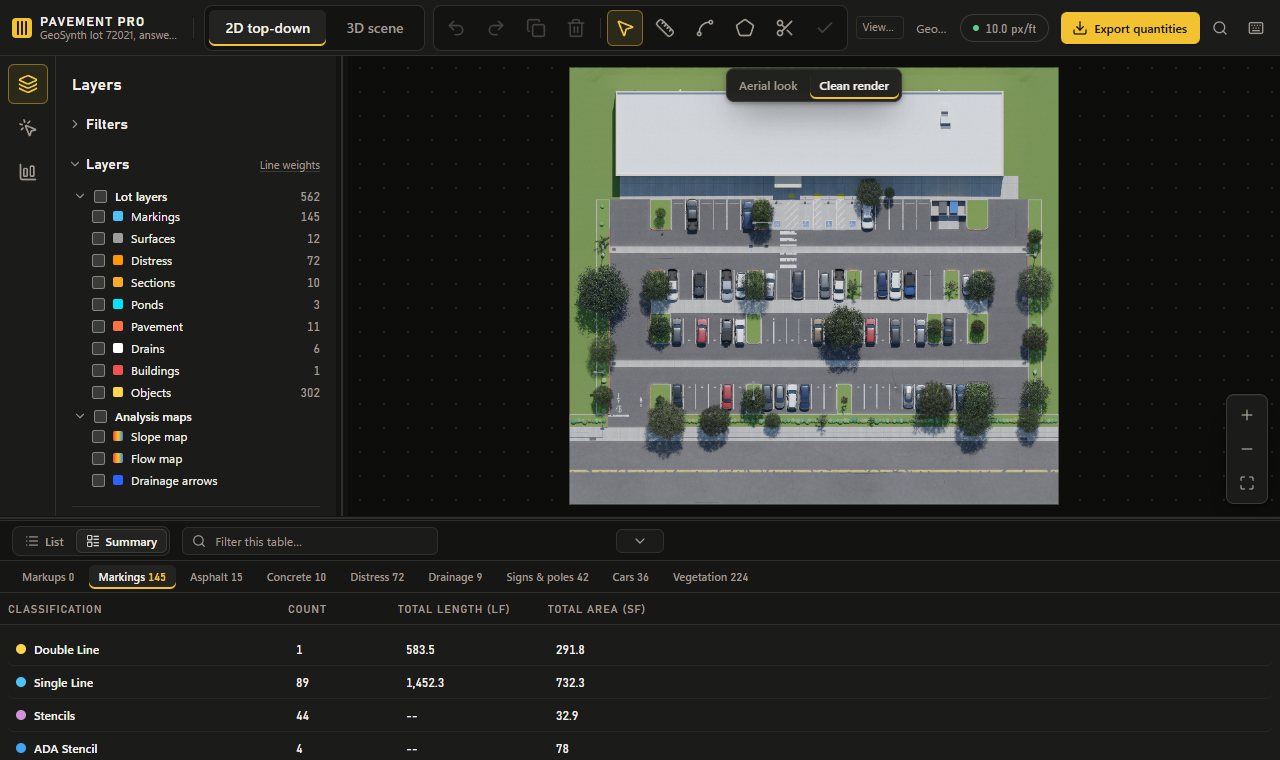
Task: Switch table to List view
Action: (x=45, y=541)
